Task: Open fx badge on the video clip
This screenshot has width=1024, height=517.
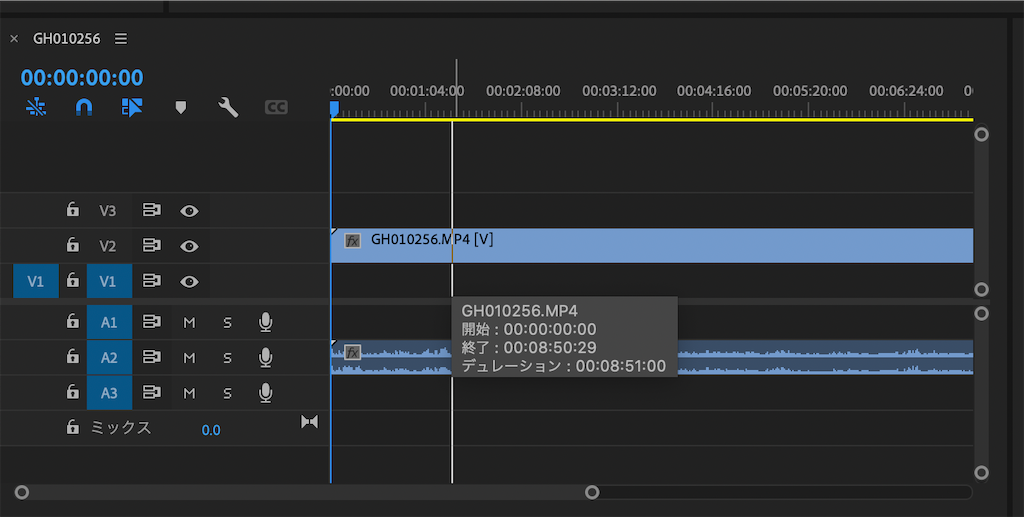Action: [x=353, y=240]
